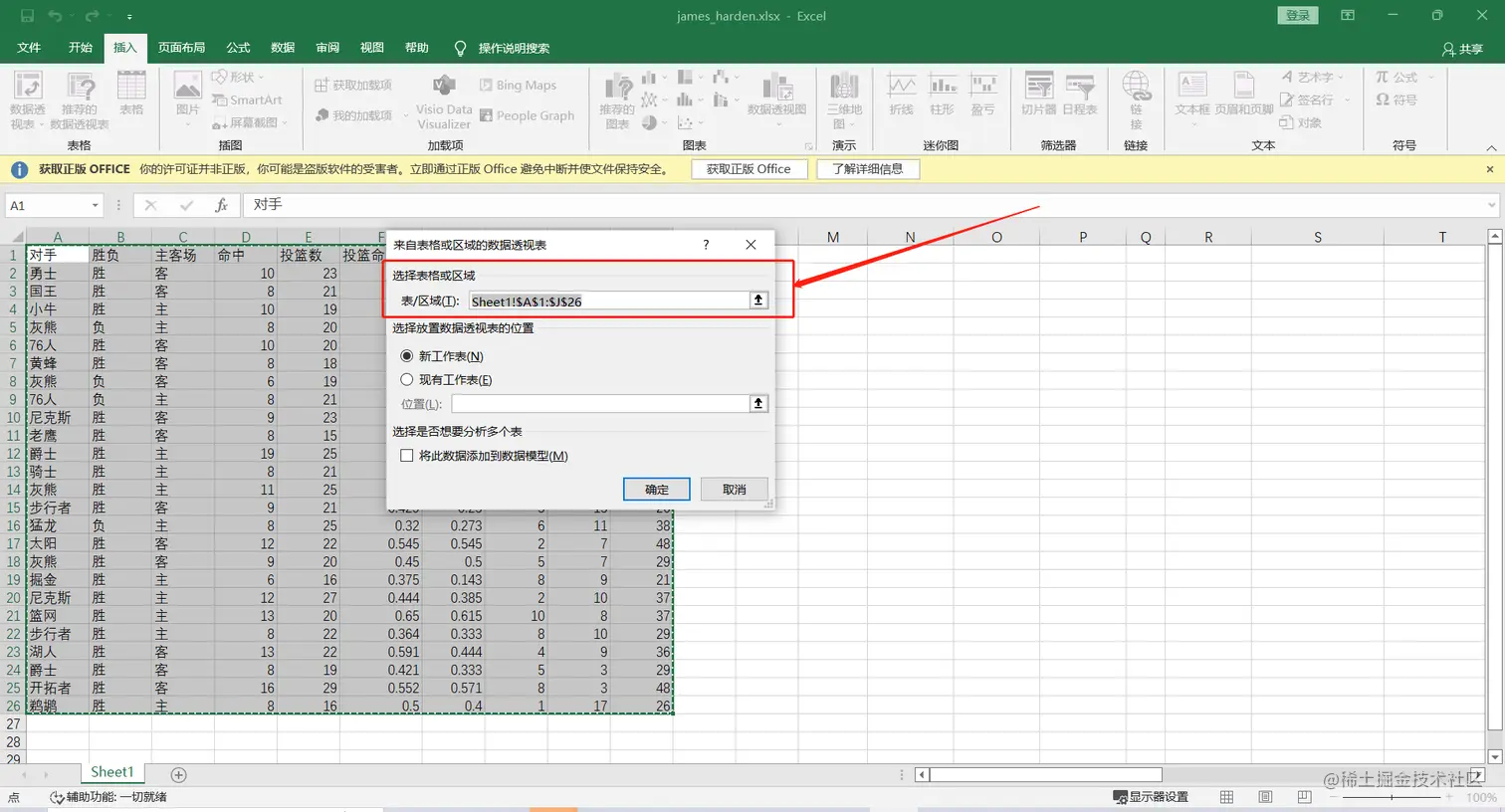The height and width of the screenshot is (812, 1505).
Task: Select the 新工作表 radio option
Action: pyautogui.click(x=408, y=355)
